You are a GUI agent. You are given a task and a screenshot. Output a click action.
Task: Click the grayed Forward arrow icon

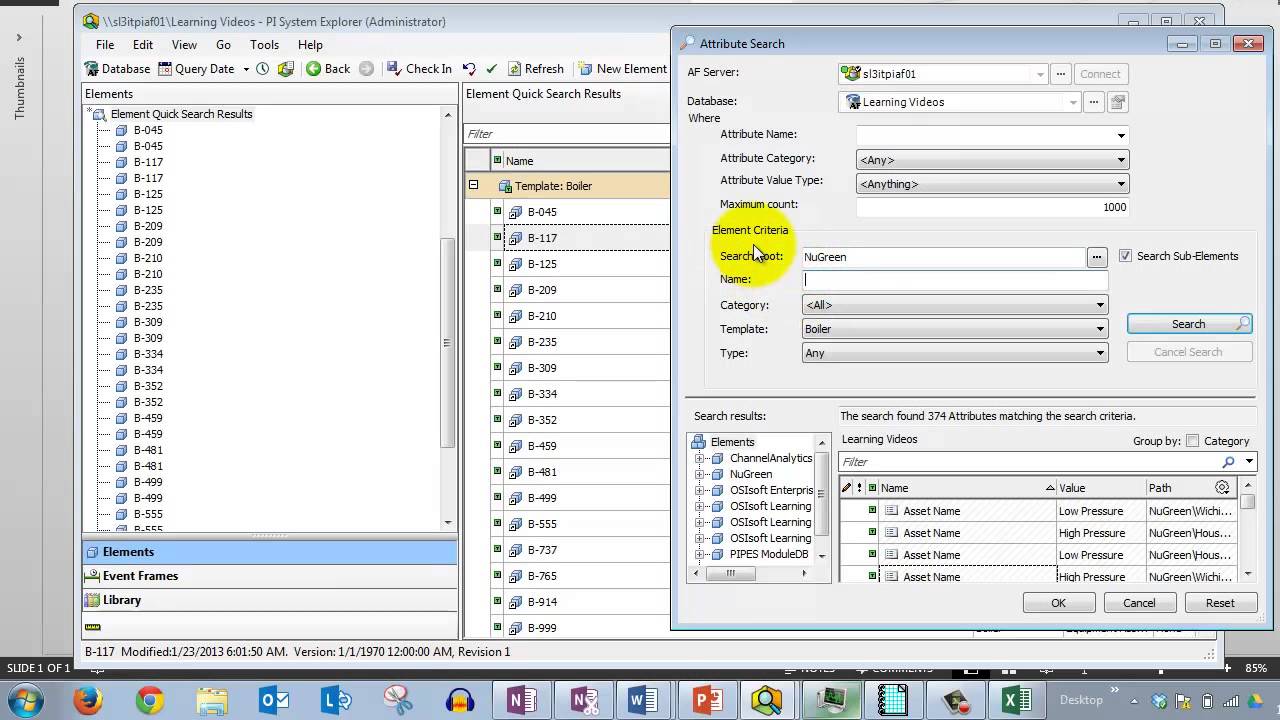coord(366,69)
